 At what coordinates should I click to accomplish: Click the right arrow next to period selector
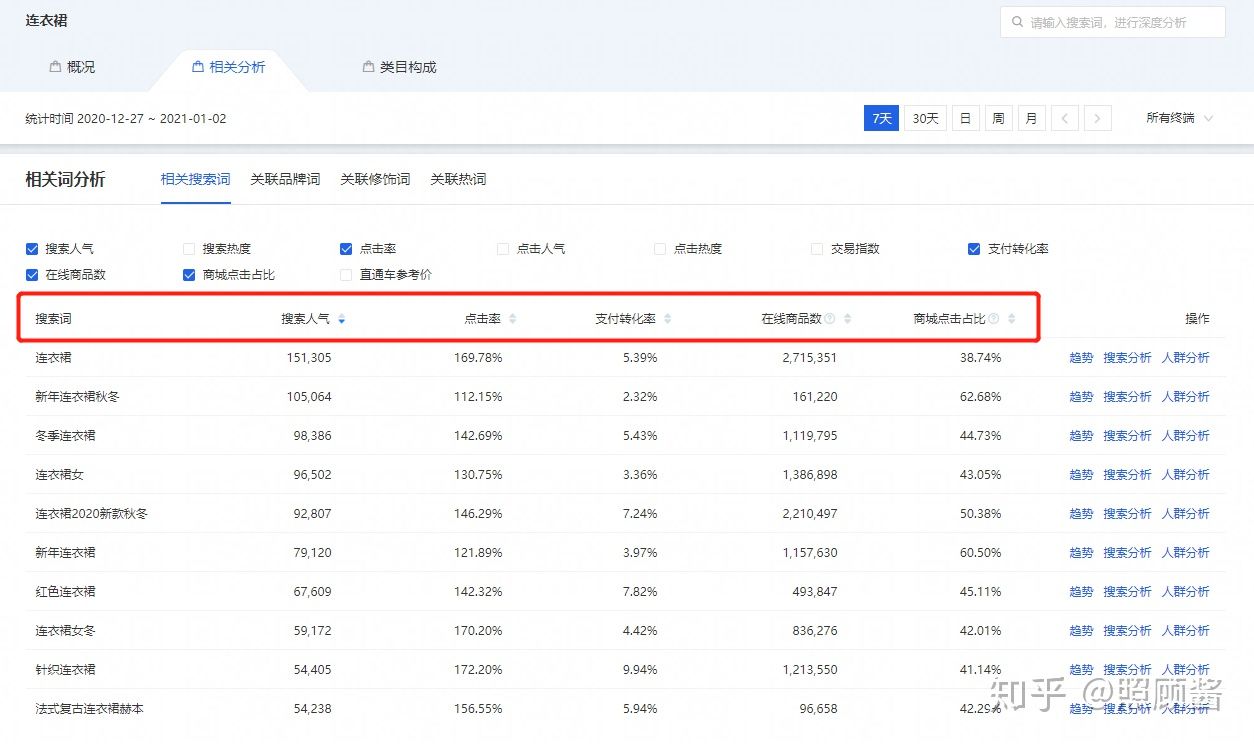click(1097, 117)
